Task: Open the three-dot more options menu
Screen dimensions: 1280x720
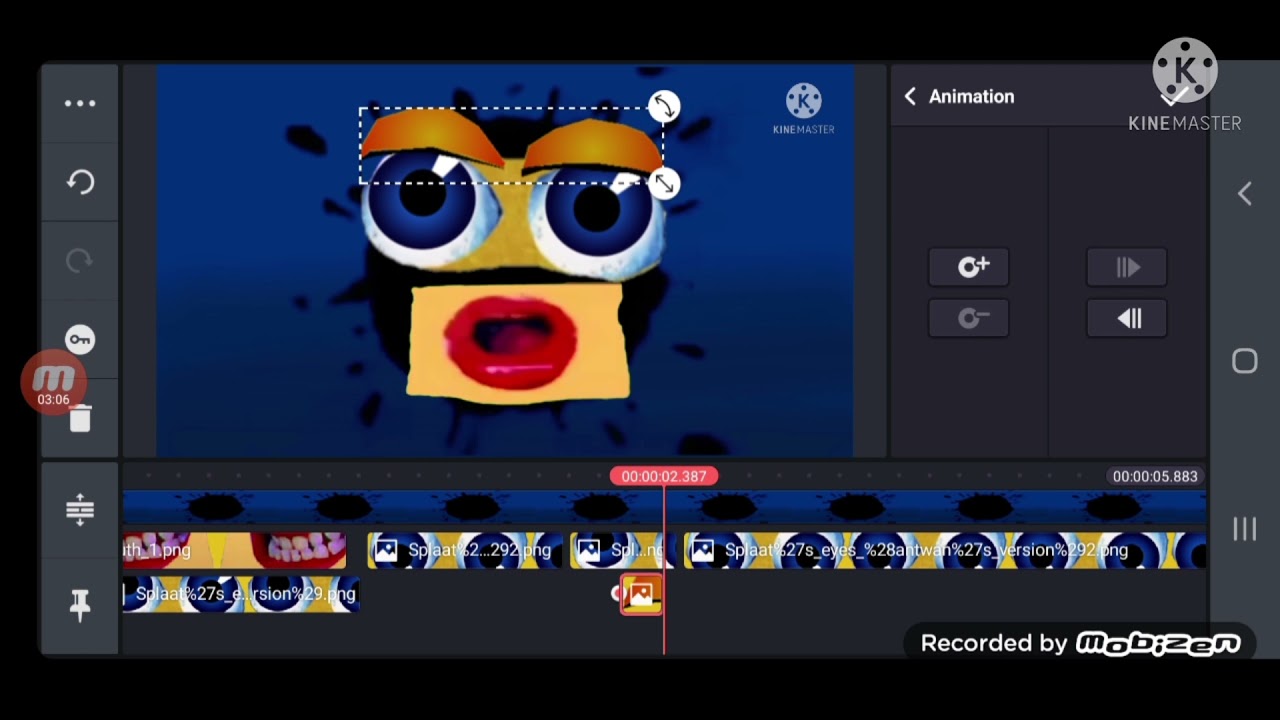Action: coord(80,103)
